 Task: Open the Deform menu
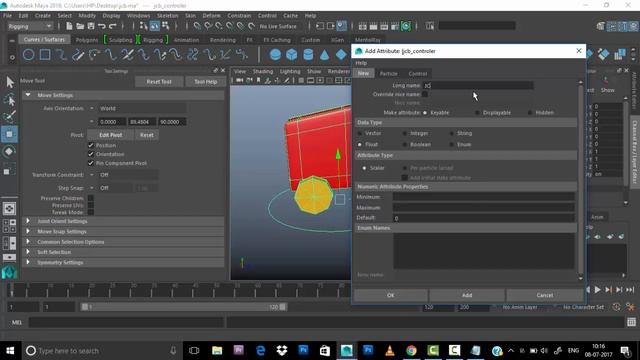pyautogui.click(x=211, y=16)
